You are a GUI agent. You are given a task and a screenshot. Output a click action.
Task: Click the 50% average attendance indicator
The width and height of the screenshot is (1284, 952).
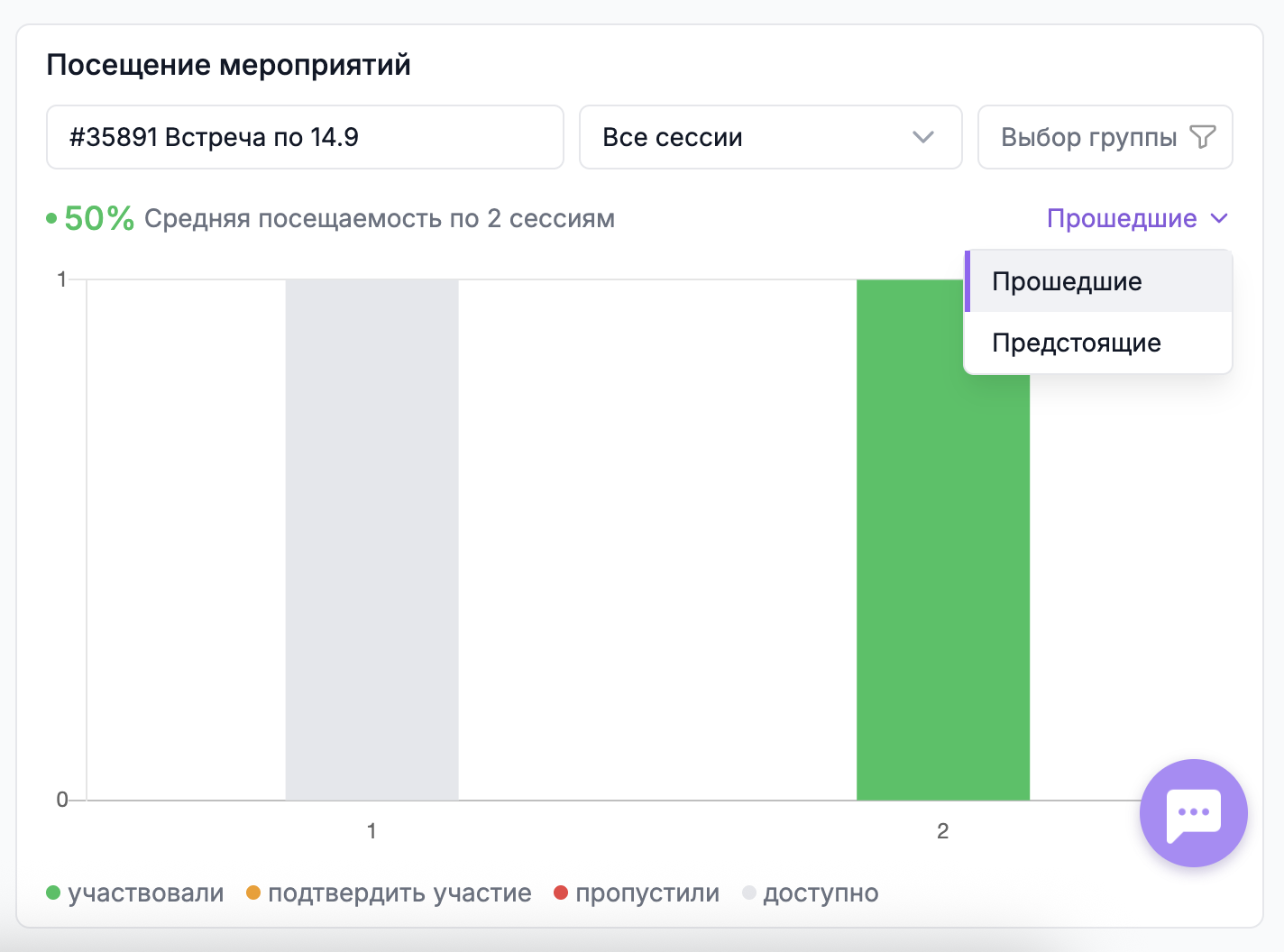tap(99, 218)
